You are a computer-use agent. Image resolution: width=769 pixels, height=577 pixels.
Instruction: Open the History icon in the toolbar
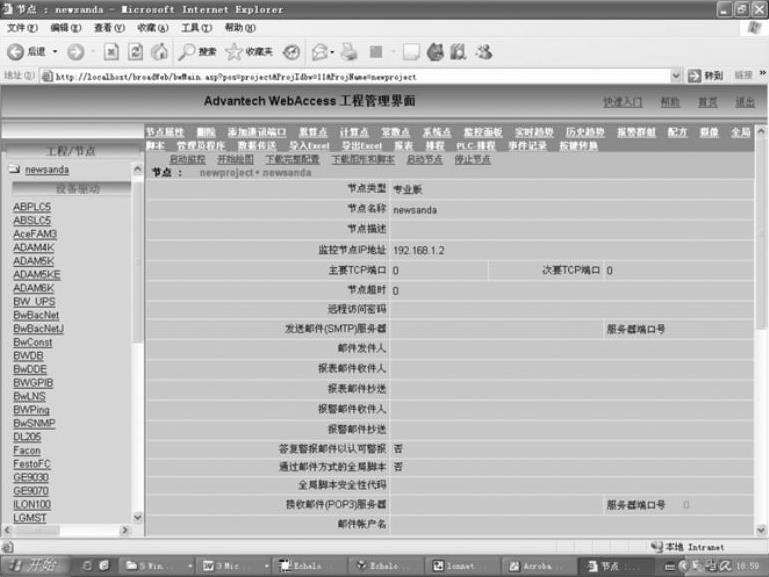click(x=291, y=52)
